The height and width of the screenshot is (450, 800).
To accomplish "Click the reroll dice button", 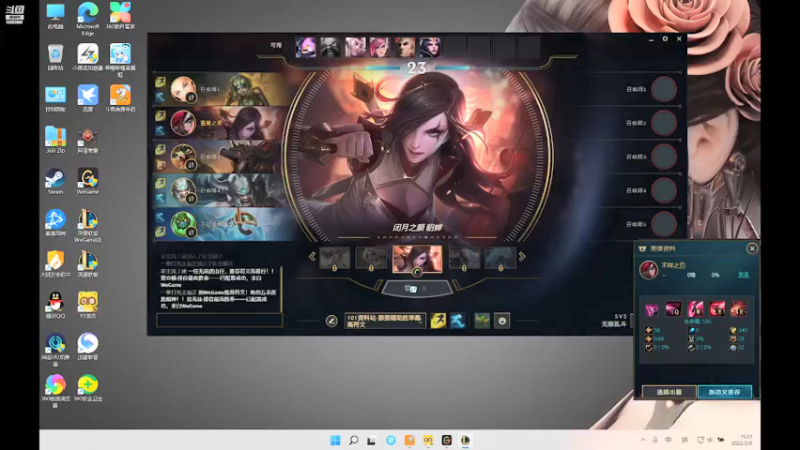I will [x=416, y=289].
